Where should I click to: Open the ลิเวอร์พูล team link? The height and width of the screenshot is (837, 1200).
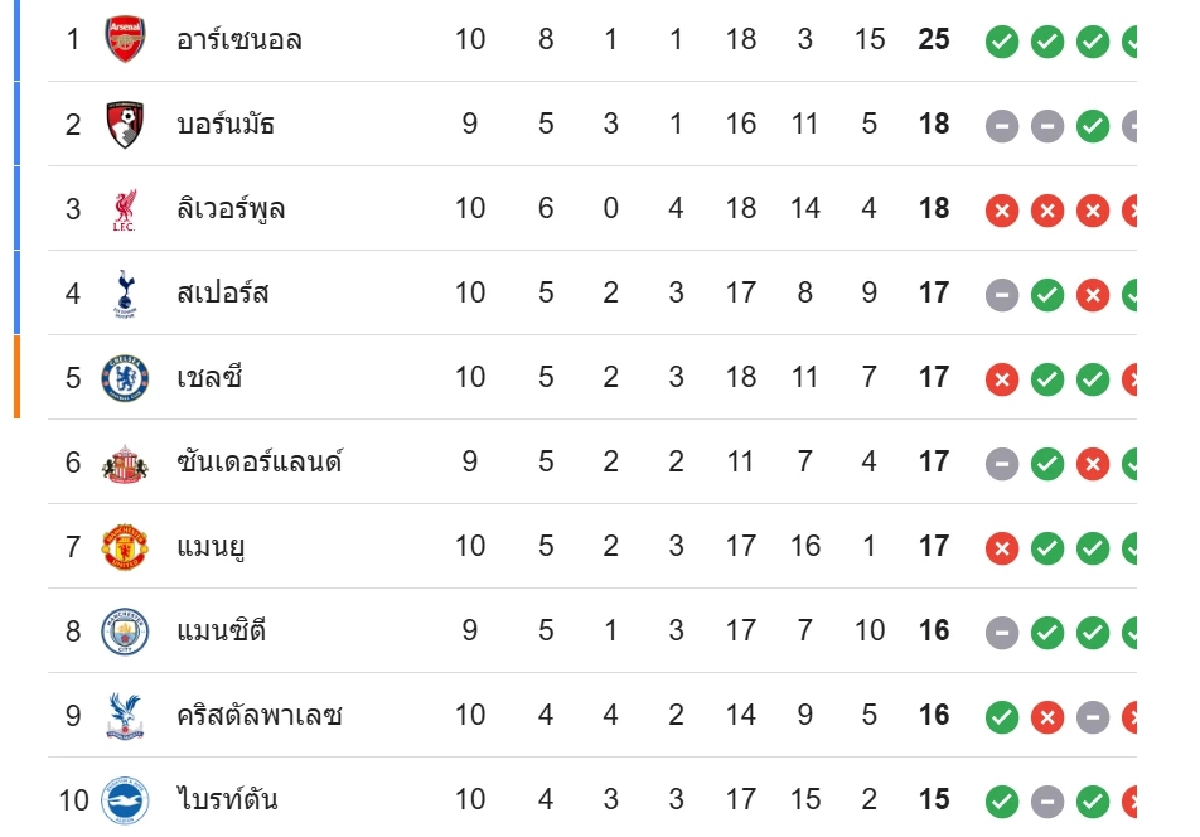(231, 209)
